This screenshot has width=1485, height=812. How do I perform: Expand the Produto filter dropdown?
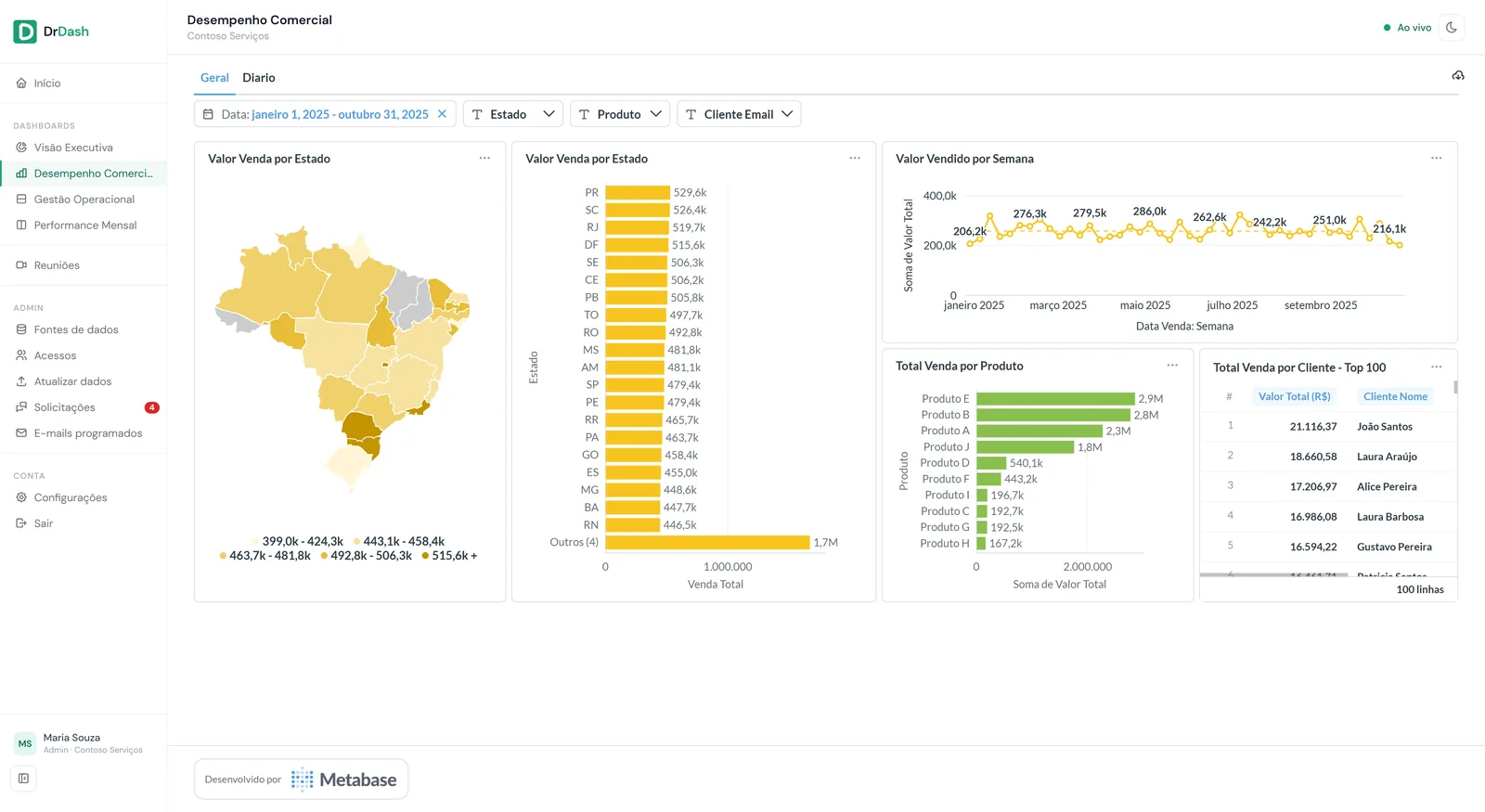click(620, 114)
